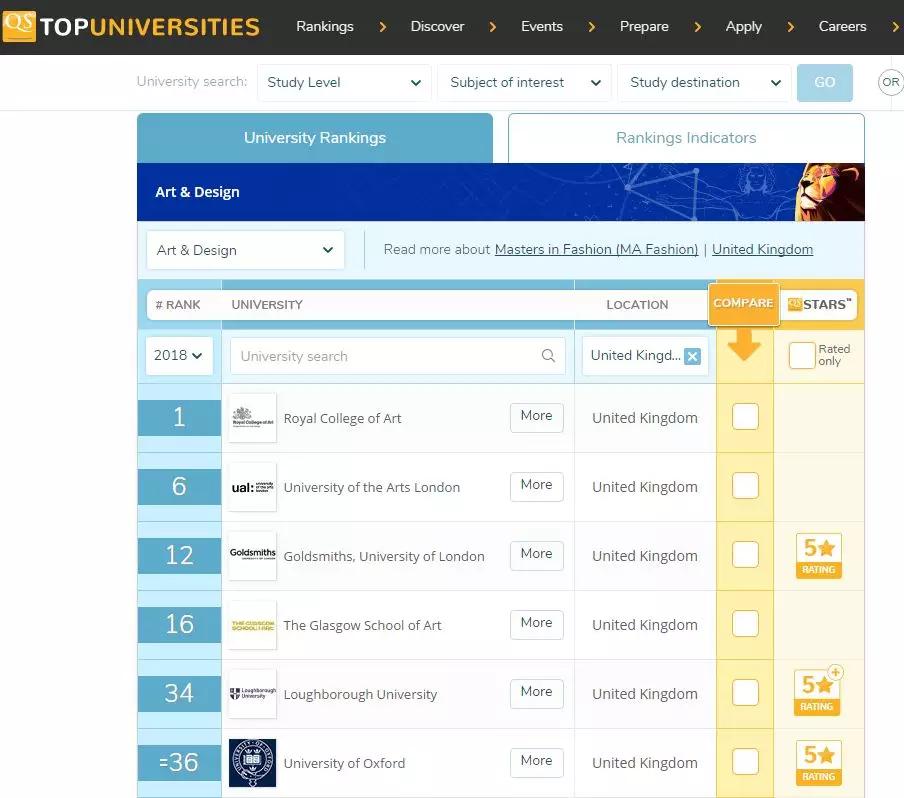Tick compare checkbox for Loughborough University
The image size is (904, 798).
745,692
